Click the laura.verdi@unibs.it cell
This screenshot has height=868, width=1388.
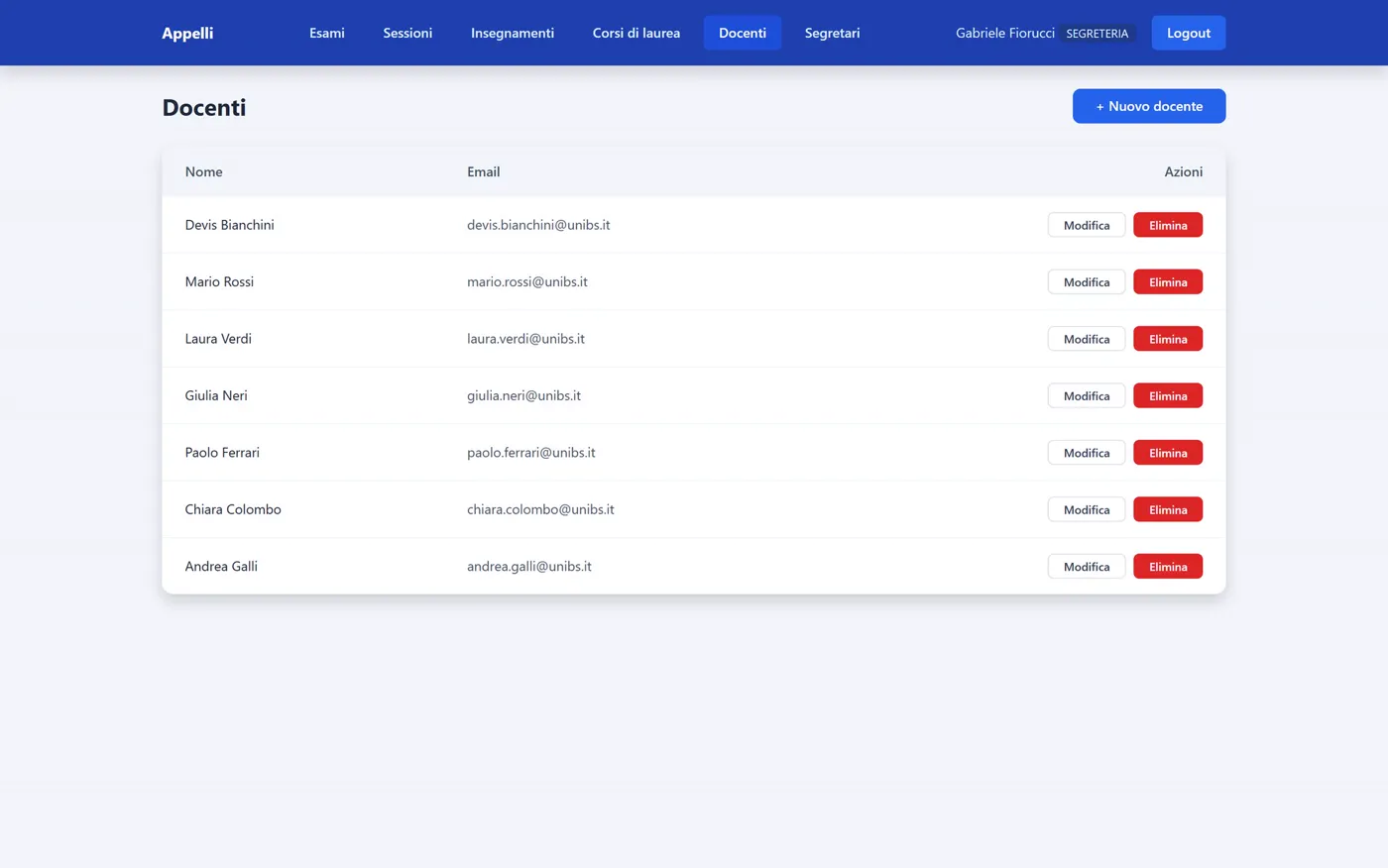point(525,339)
